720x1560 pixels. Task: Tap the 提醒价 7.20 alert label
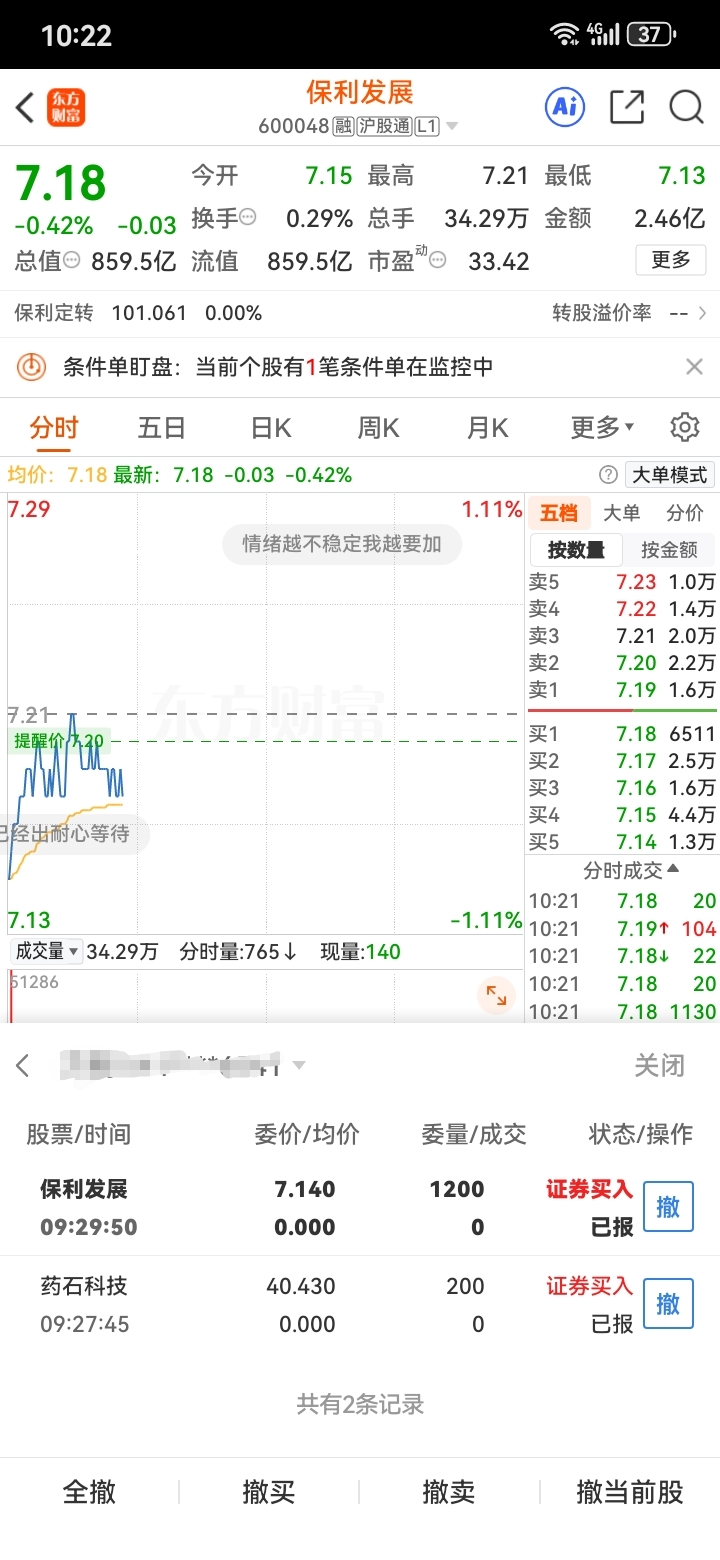59,741
